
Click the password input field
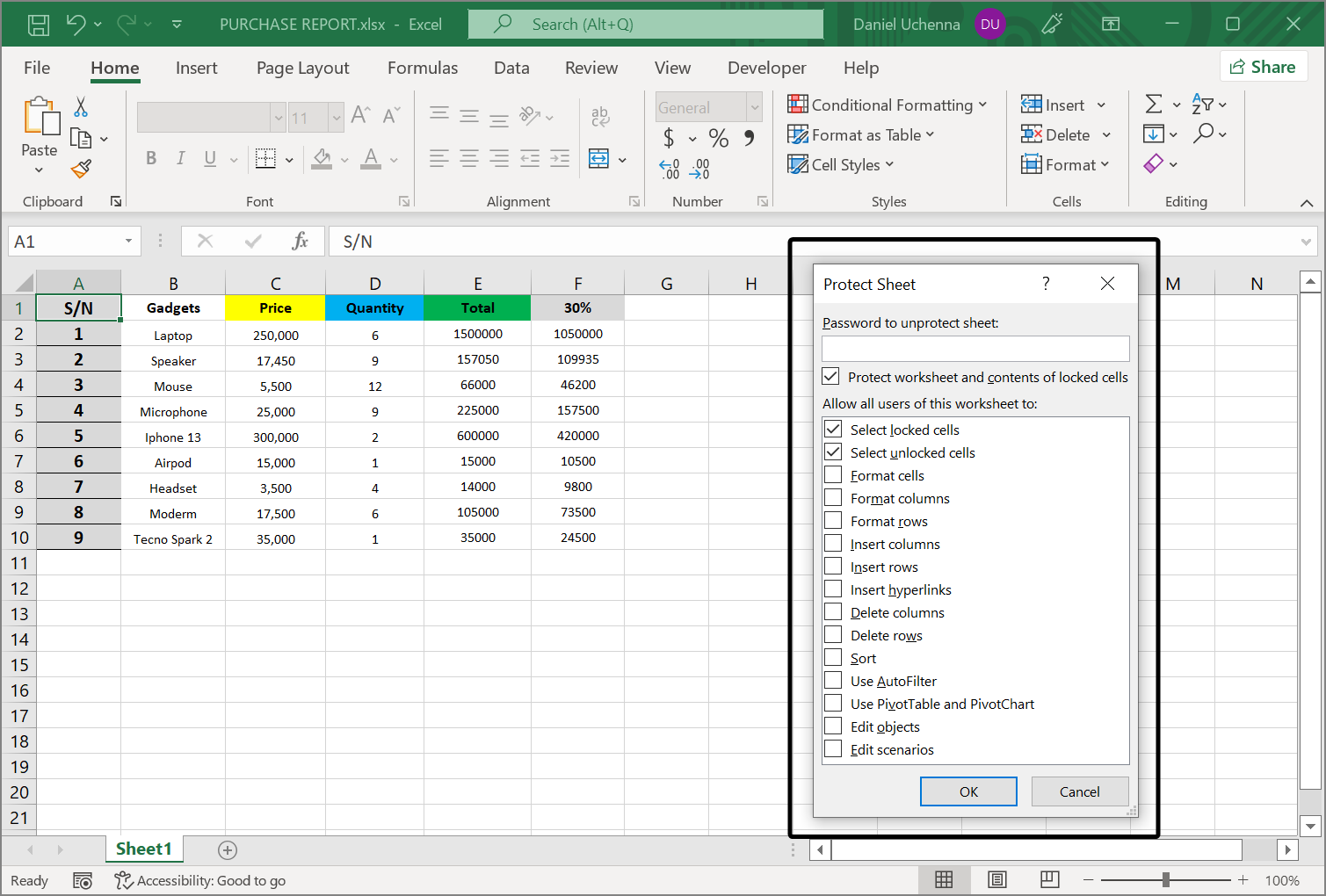pos(975,348)
